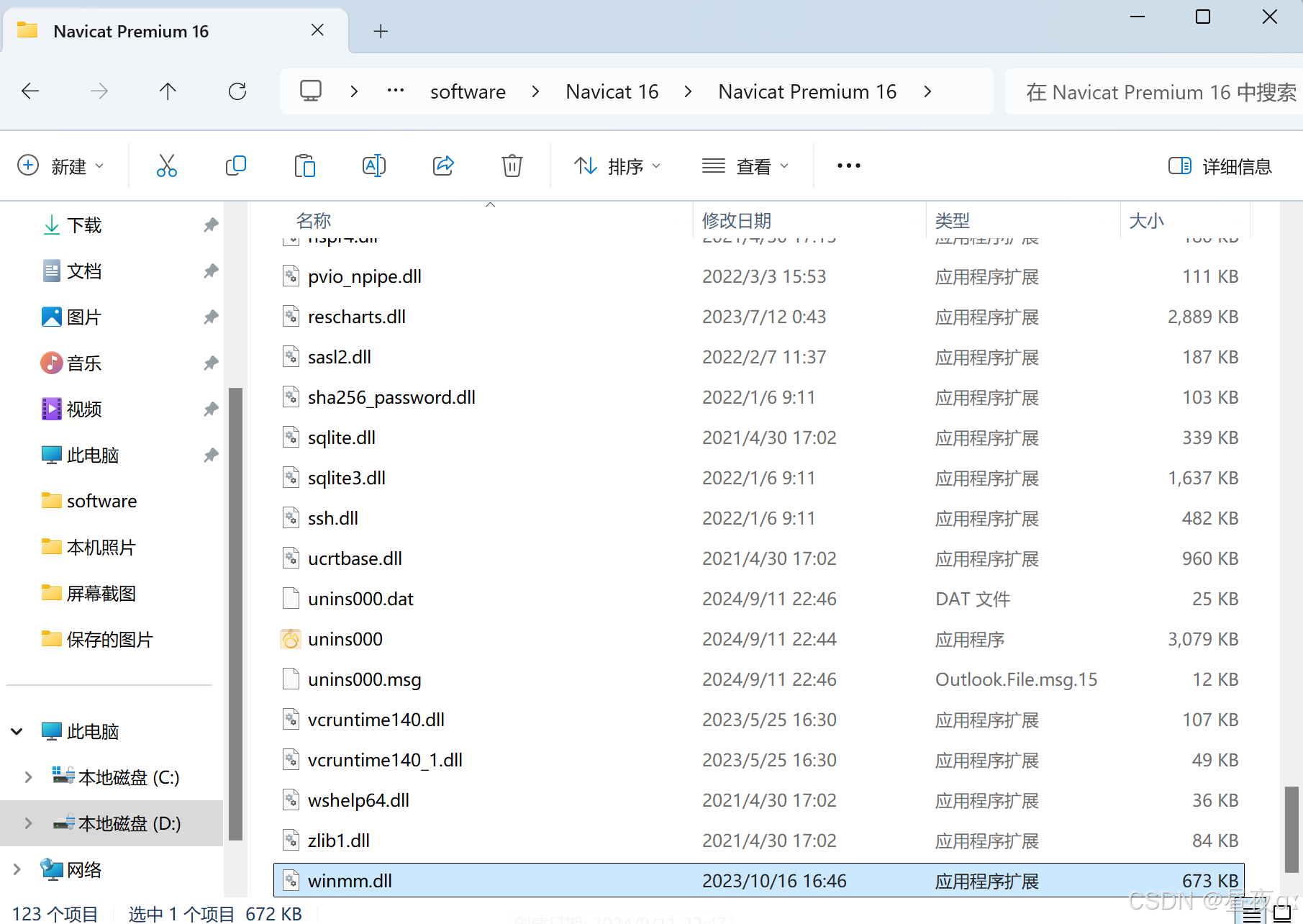Open 文档 in quick access
The width and height of the screenshot is (1303, 924).
84,271
